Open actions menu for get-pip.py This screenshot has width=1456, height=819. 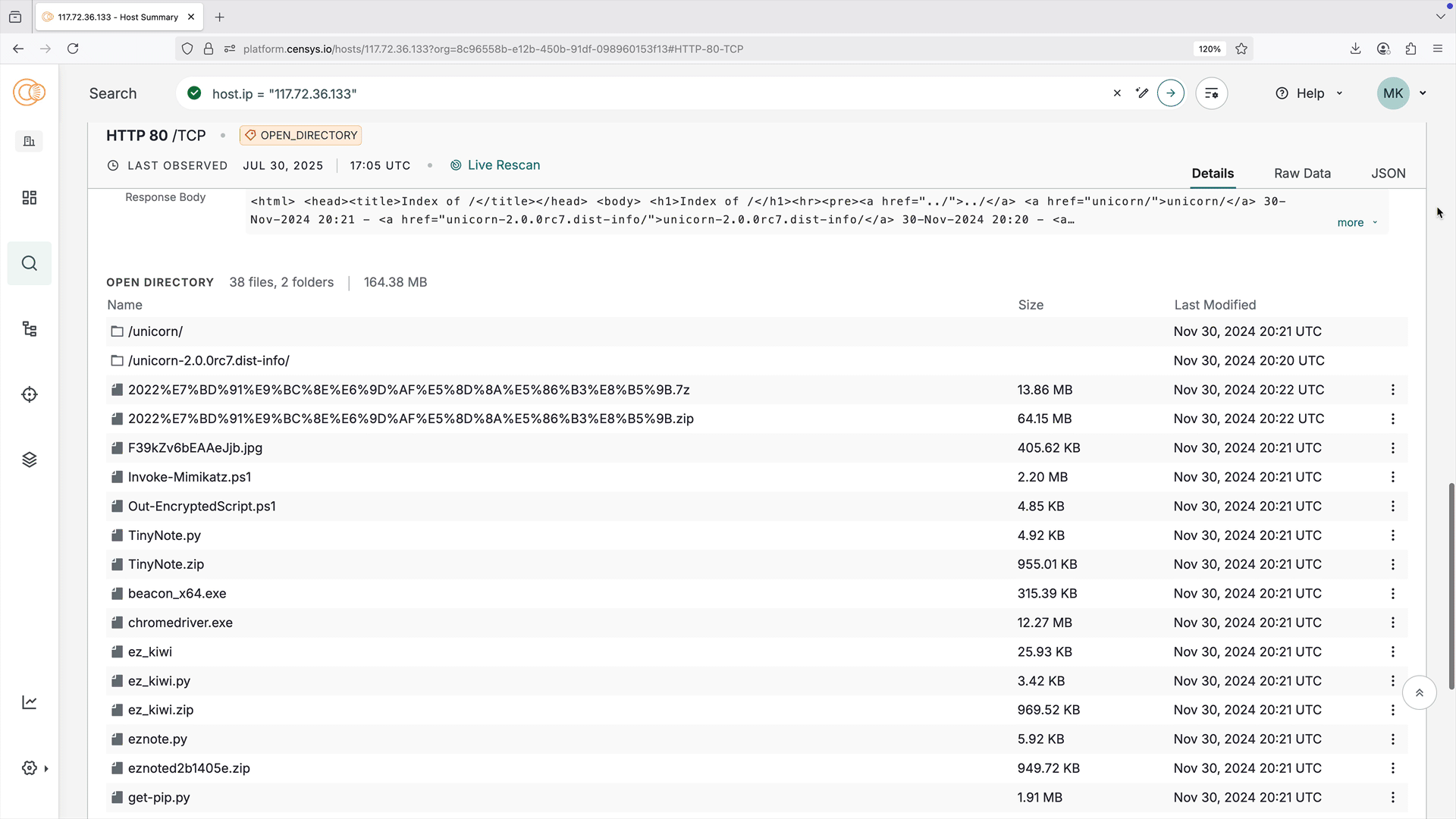(1393, 798)
